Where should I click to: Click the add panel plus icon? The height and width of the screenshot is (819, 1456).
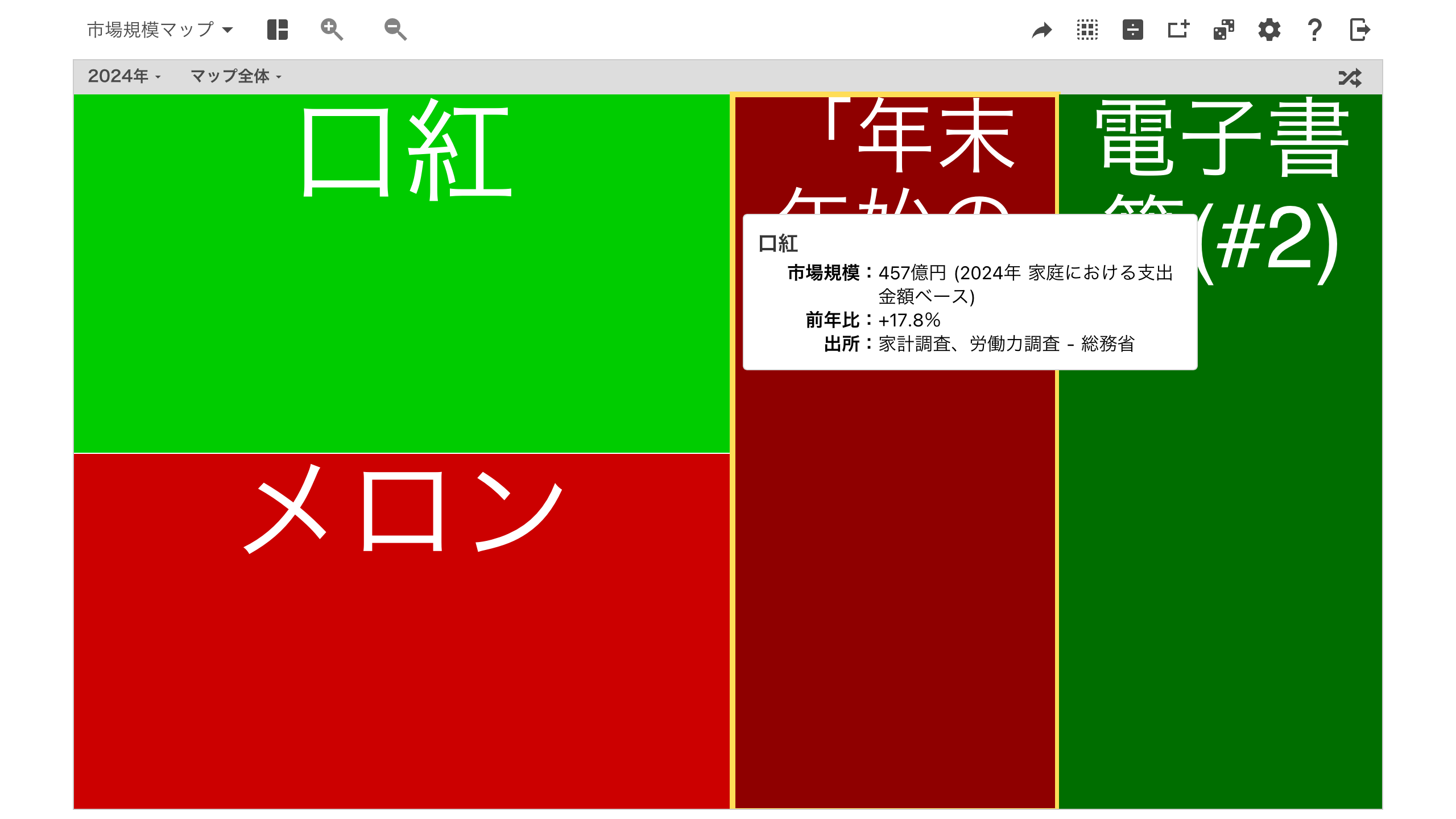pyautogui.click(x=1178, y=30)
